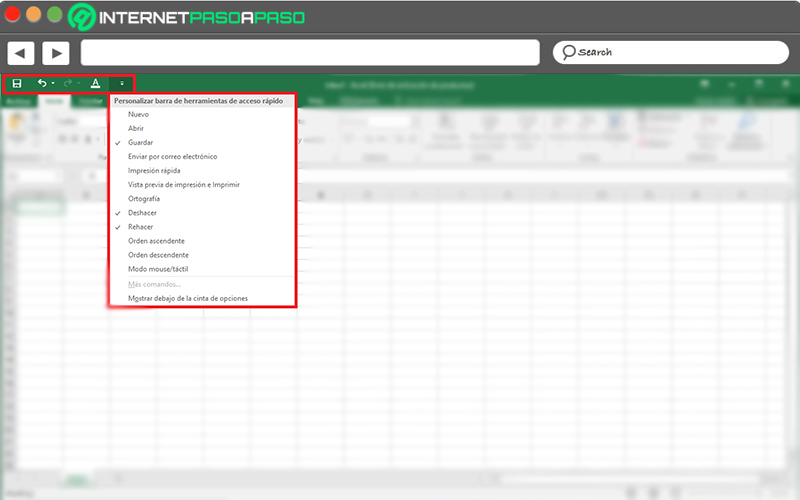Uncheck Deshacer in the customize menu
800x500 pixels.
coord(142,213)
